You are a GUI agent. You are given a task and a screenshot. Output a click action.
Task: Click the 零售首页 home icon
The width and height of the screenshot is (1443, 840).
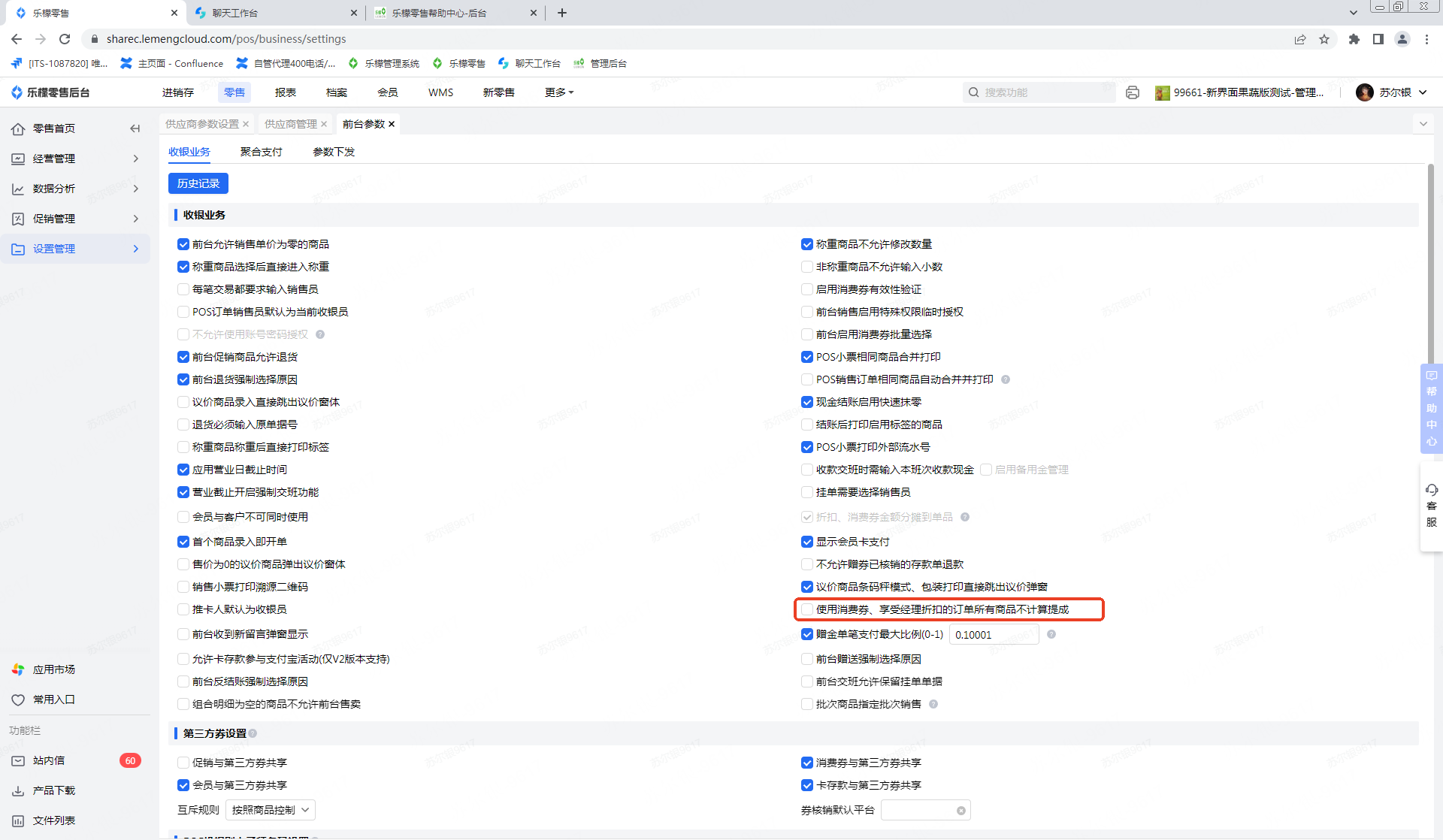(18, 128)
